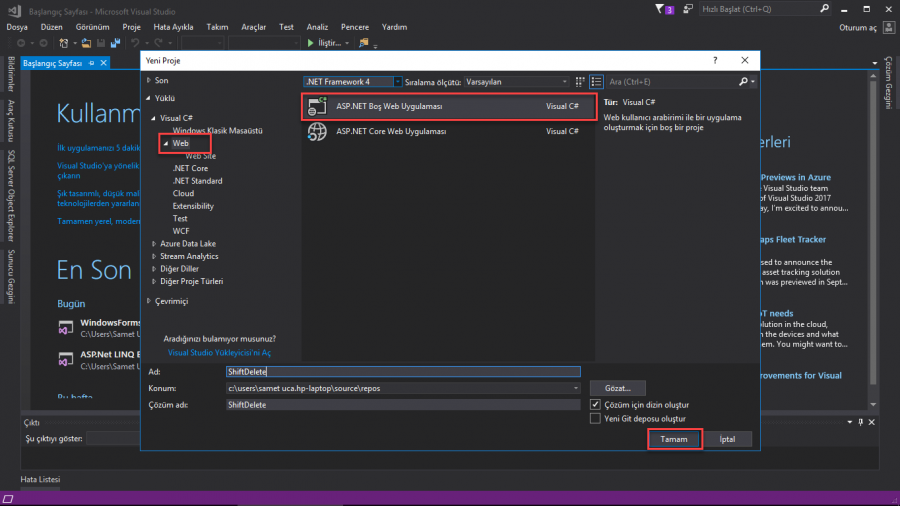The height and width of the screenshot is (506, 900).
Task: Open the Görünüm menu
Action: pyautogui.click(x=92, y=27)
